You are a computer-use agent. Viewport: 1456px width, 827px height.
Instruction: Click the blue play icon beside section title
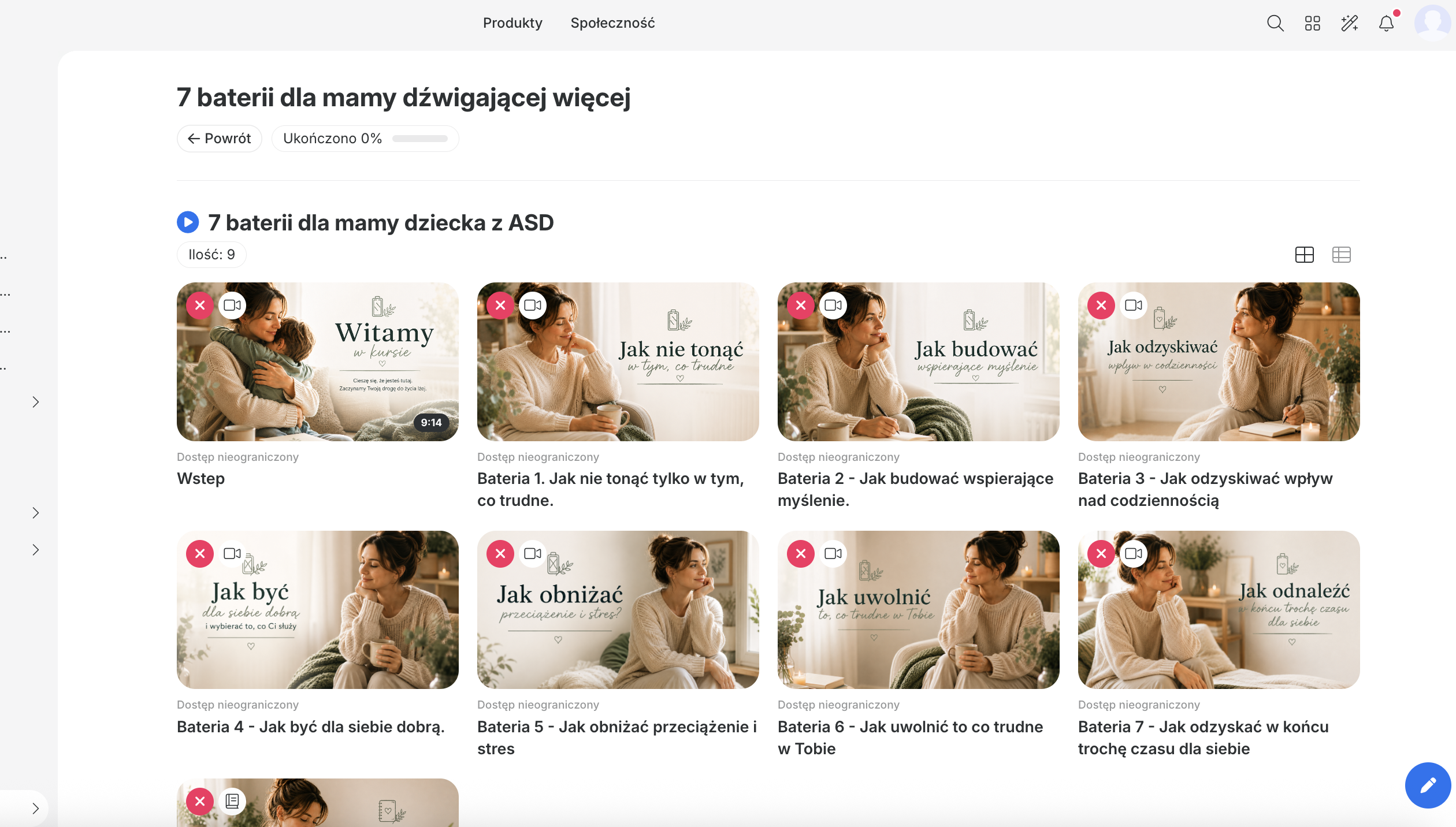(188, 222)
